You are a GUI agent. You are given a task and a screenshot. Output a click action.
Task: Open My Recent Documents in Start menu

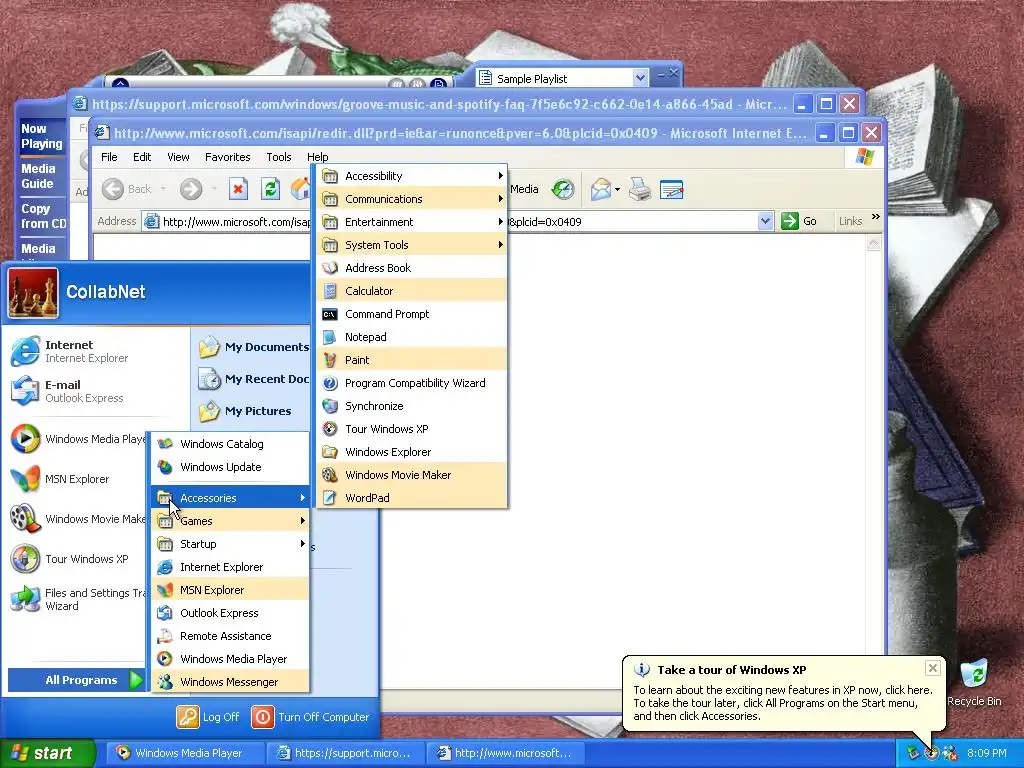click(x=253, y=379)
